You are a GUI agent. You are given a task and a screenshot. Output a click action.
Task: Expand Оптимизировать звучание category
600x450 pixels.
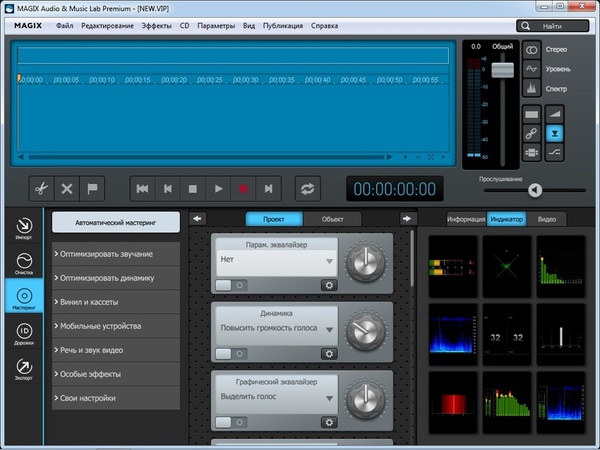coord(116,254)
